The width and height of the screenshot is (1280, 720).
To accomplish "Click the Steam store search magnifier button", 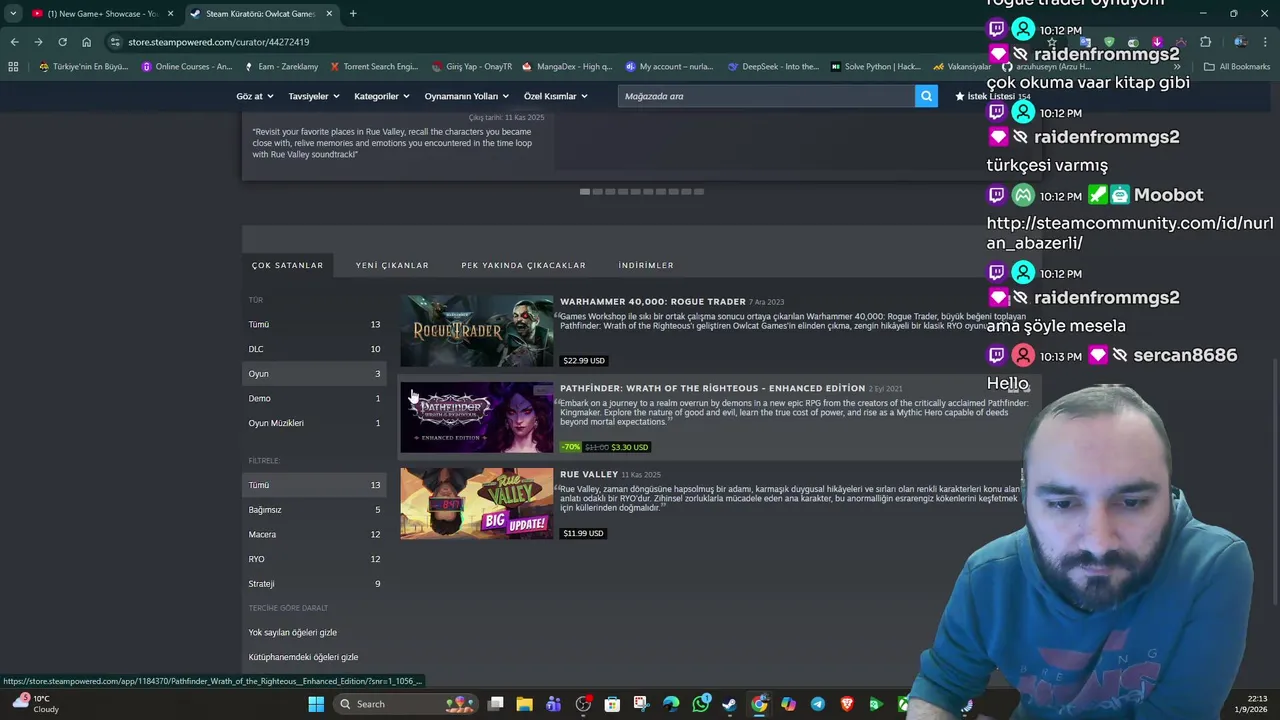I will (x=926, y=96).
